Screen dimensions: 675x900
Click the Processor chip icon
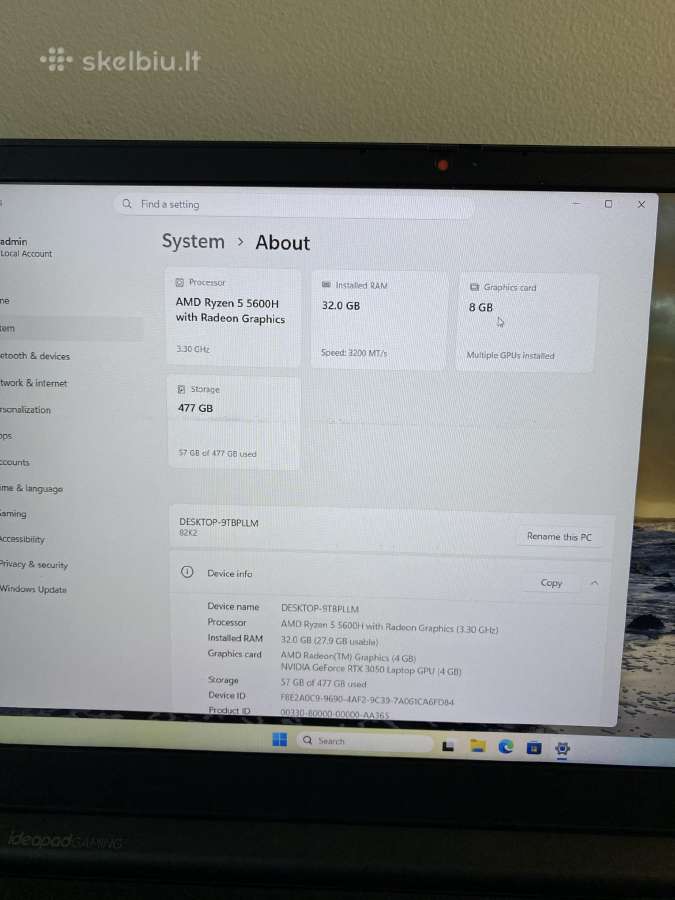(x=180, y=282)
